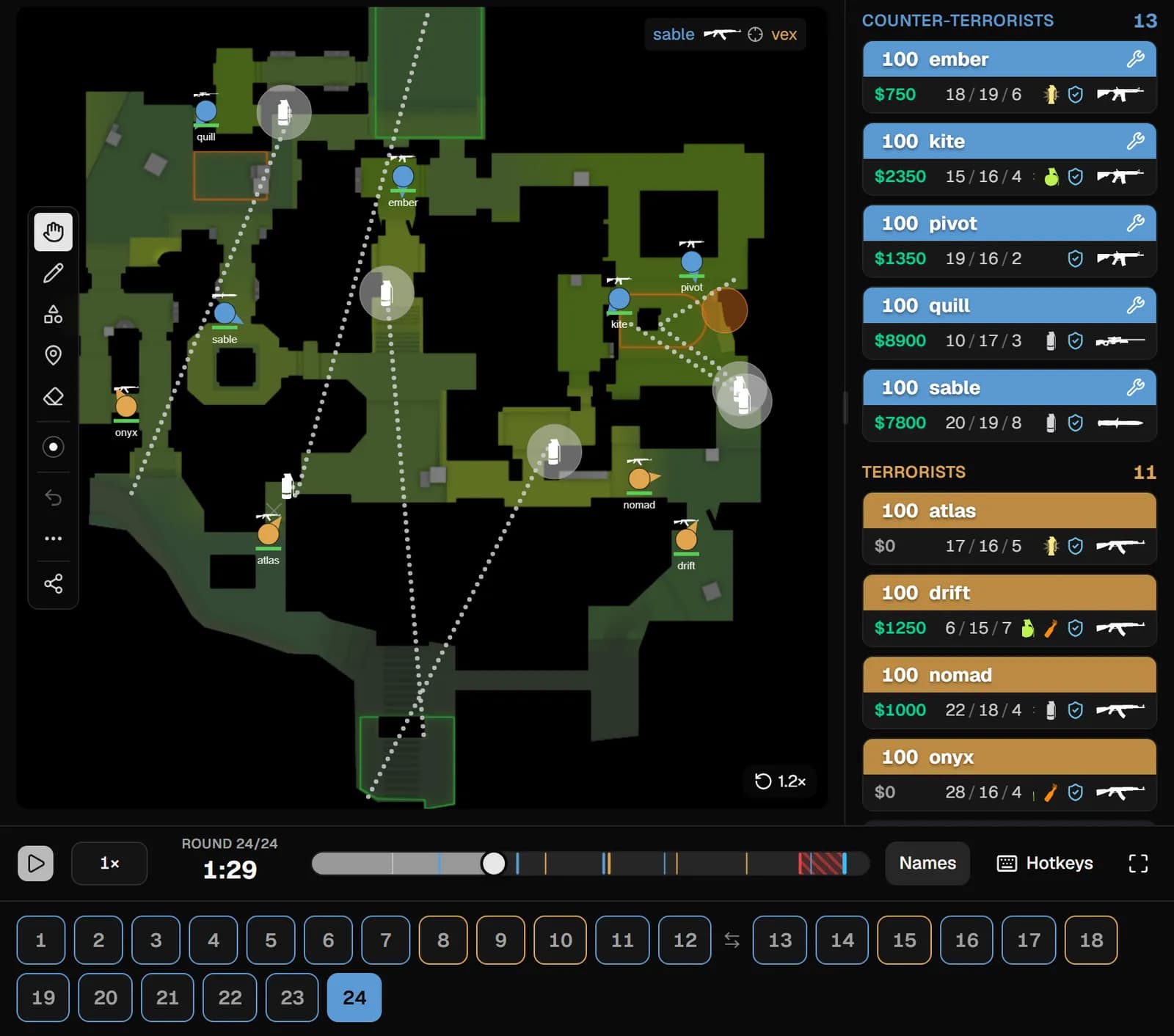Select round 24
Viewport: 1174px width, 1036px height.
pos(354,997)
